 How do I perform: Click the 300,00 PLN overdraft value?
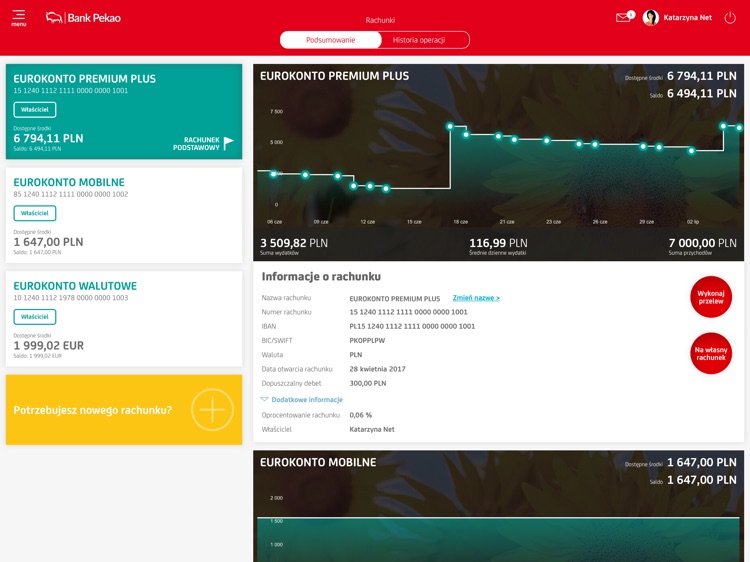point(367,383)
